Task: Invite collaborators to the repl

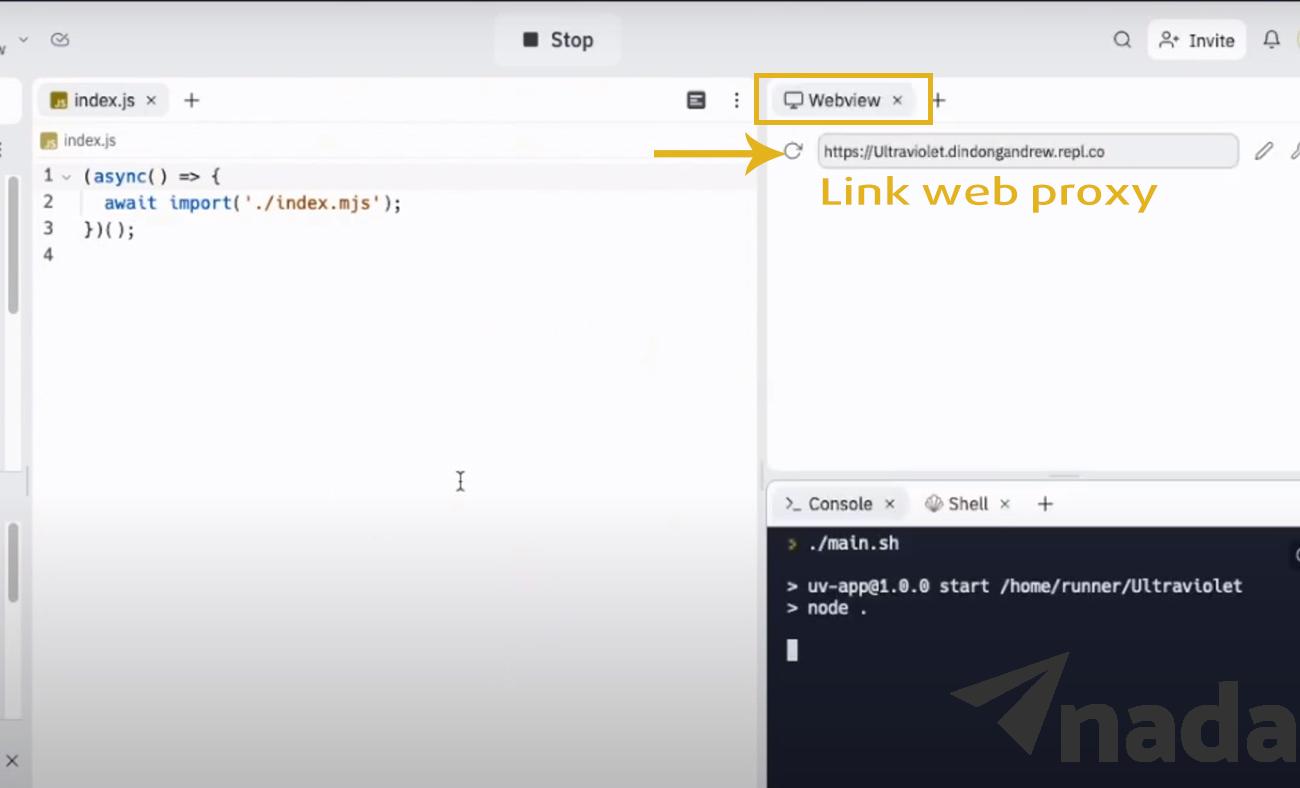Action: [x=1196, y=40]
